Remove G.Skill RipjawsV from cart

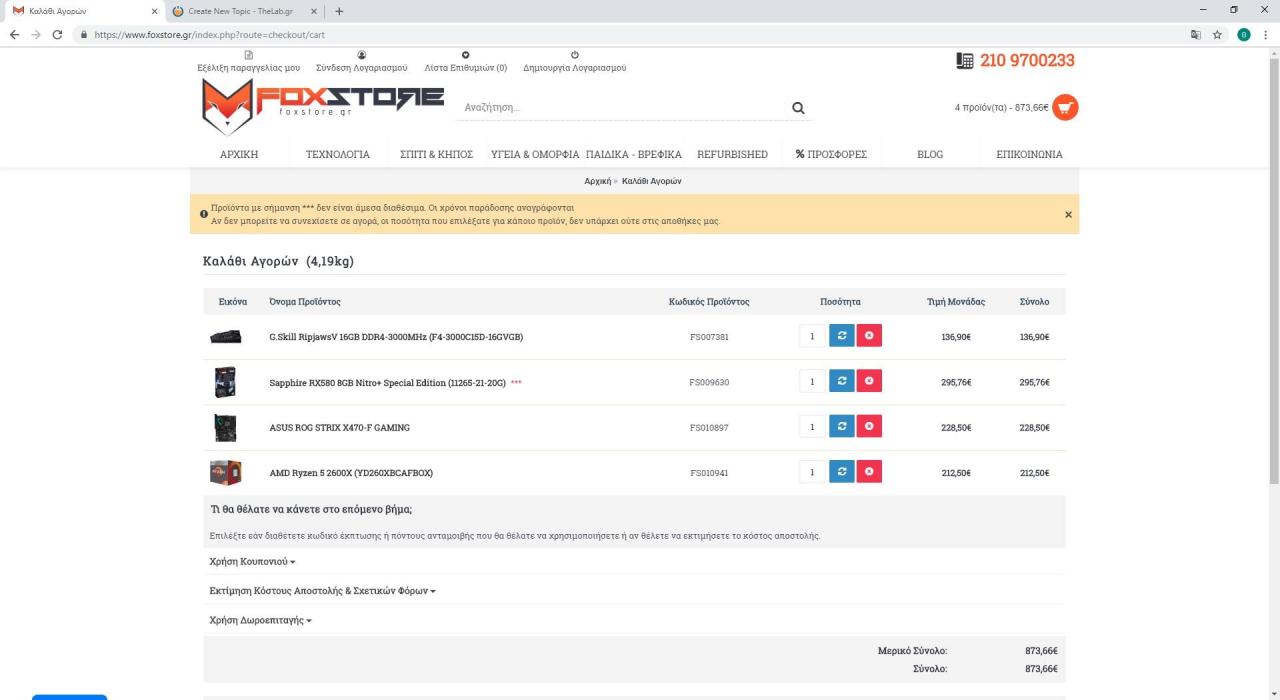[869, 336]
